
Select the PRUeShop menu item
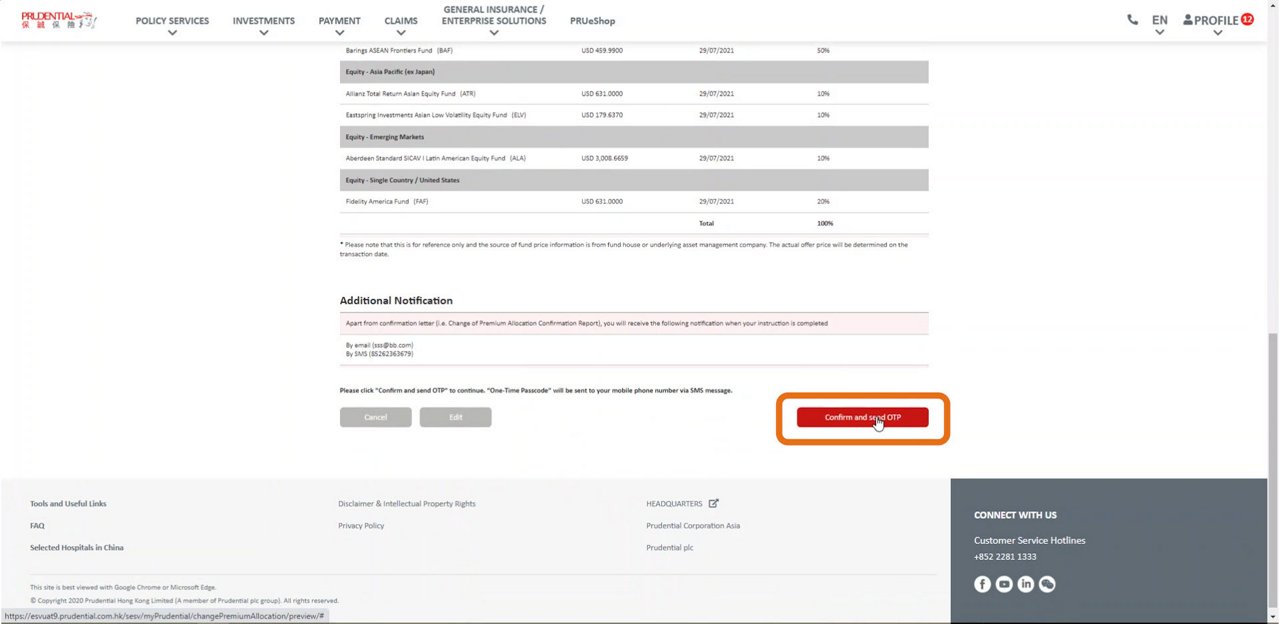[592, 21]
